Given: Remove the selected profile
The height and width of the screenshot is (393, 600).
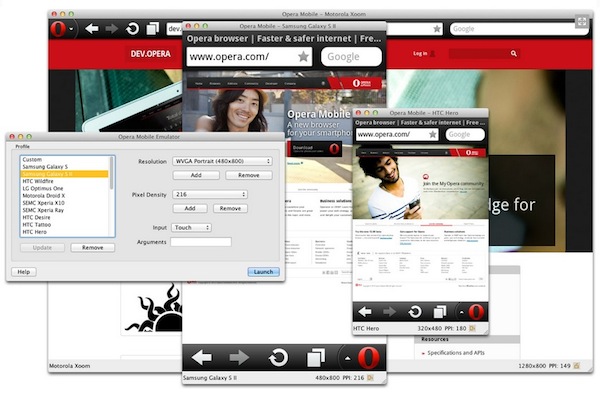Looking at the screenshot, I should click(x=93, y=248).
